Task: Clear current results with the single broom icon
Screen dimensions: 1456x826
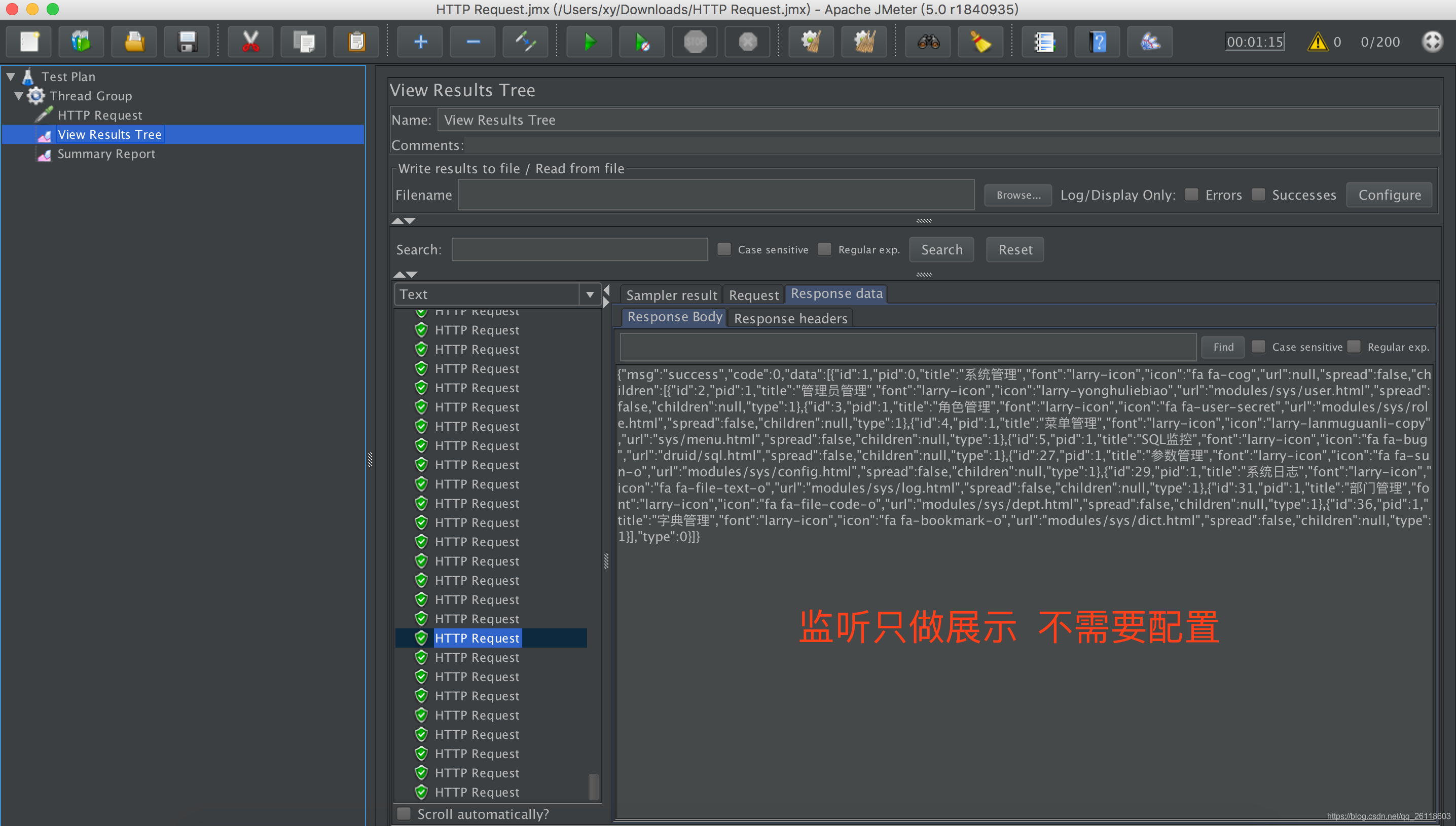Action: (x=812, y=42)
